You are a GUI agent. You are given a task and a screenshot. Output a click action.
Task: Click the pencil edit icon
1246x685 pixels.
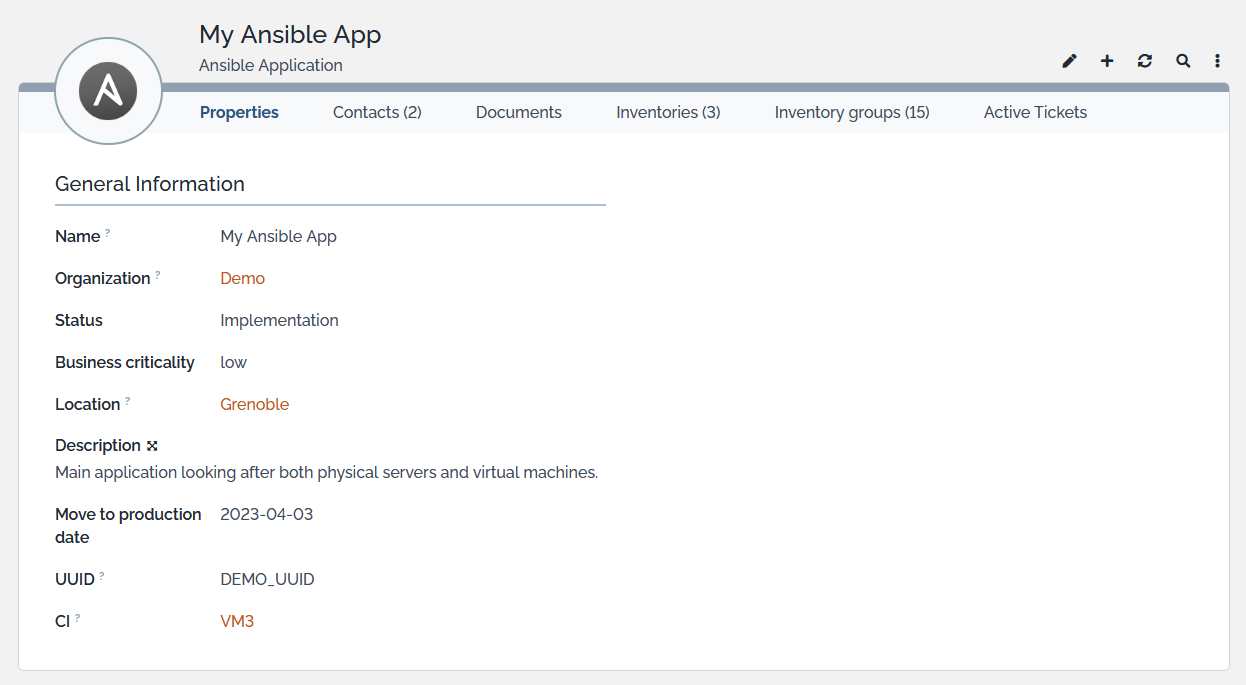coord(1069,61)
